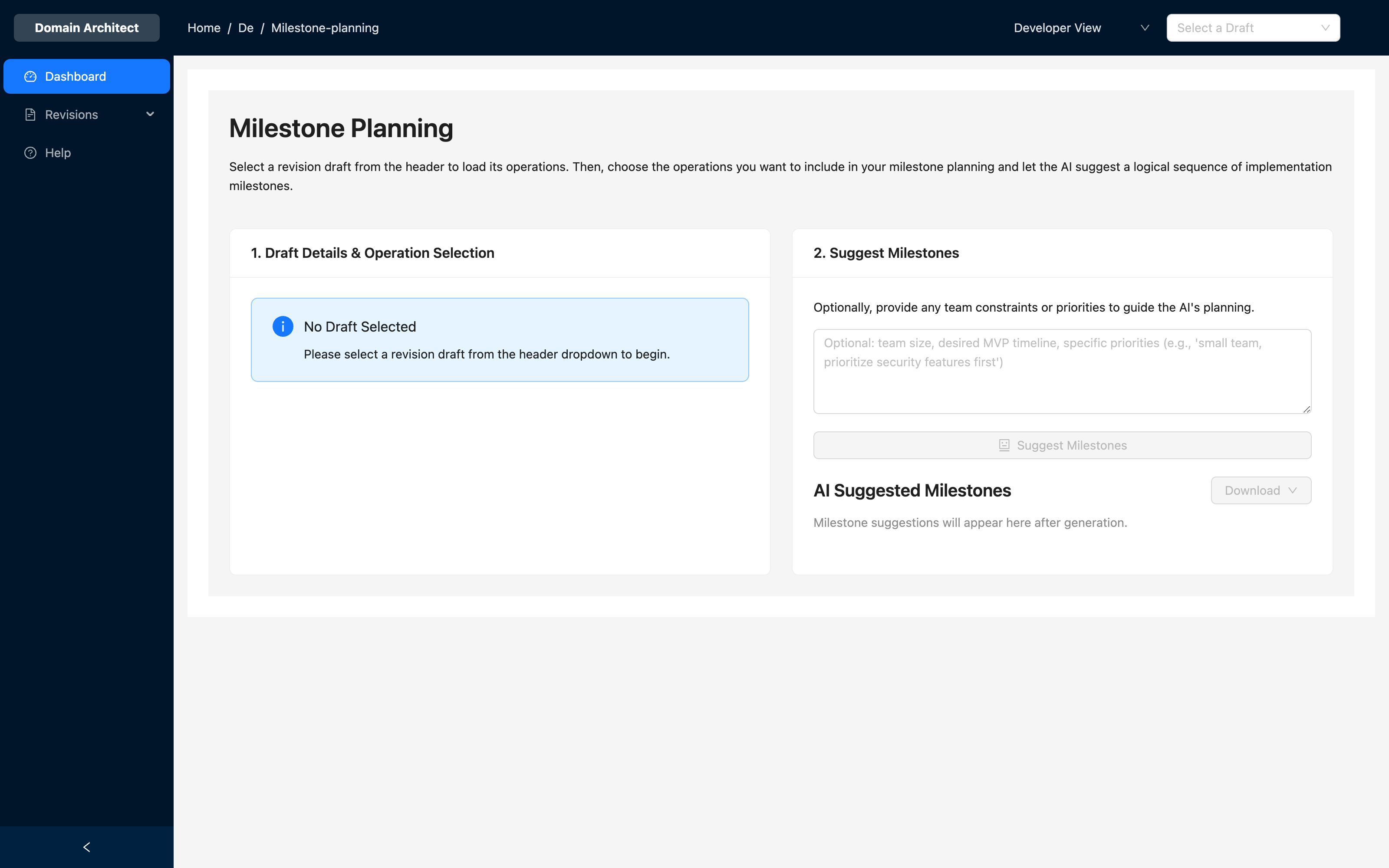This screenshot has width=1389, height=868.
Task: Select the Help menu item
Action: coord(58,153)
